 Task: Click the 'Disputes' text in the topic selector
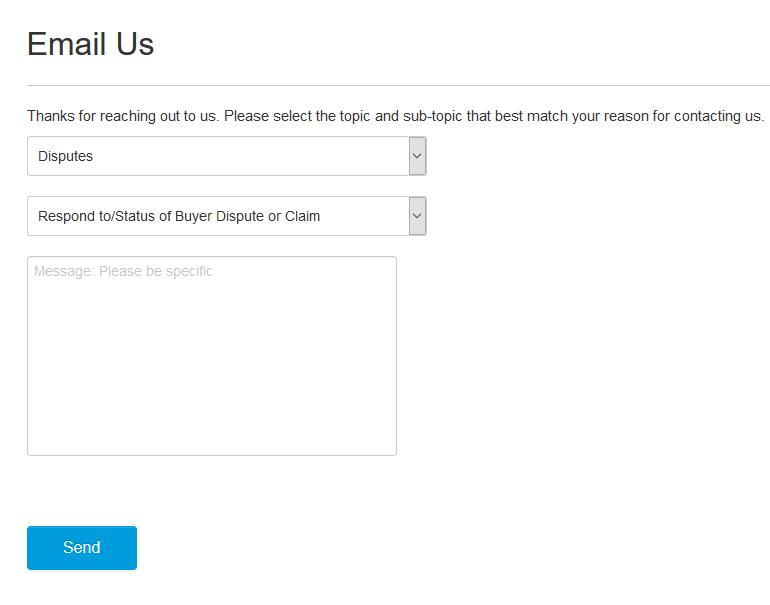[x=65, y=156]
